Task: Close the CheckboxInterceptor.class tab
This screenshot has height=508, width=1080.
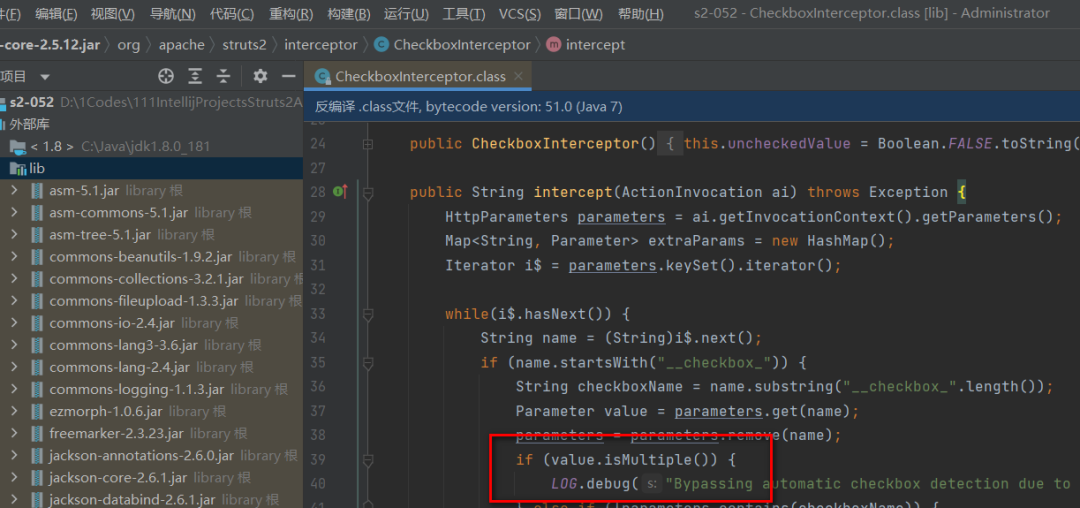Action: 519,76
